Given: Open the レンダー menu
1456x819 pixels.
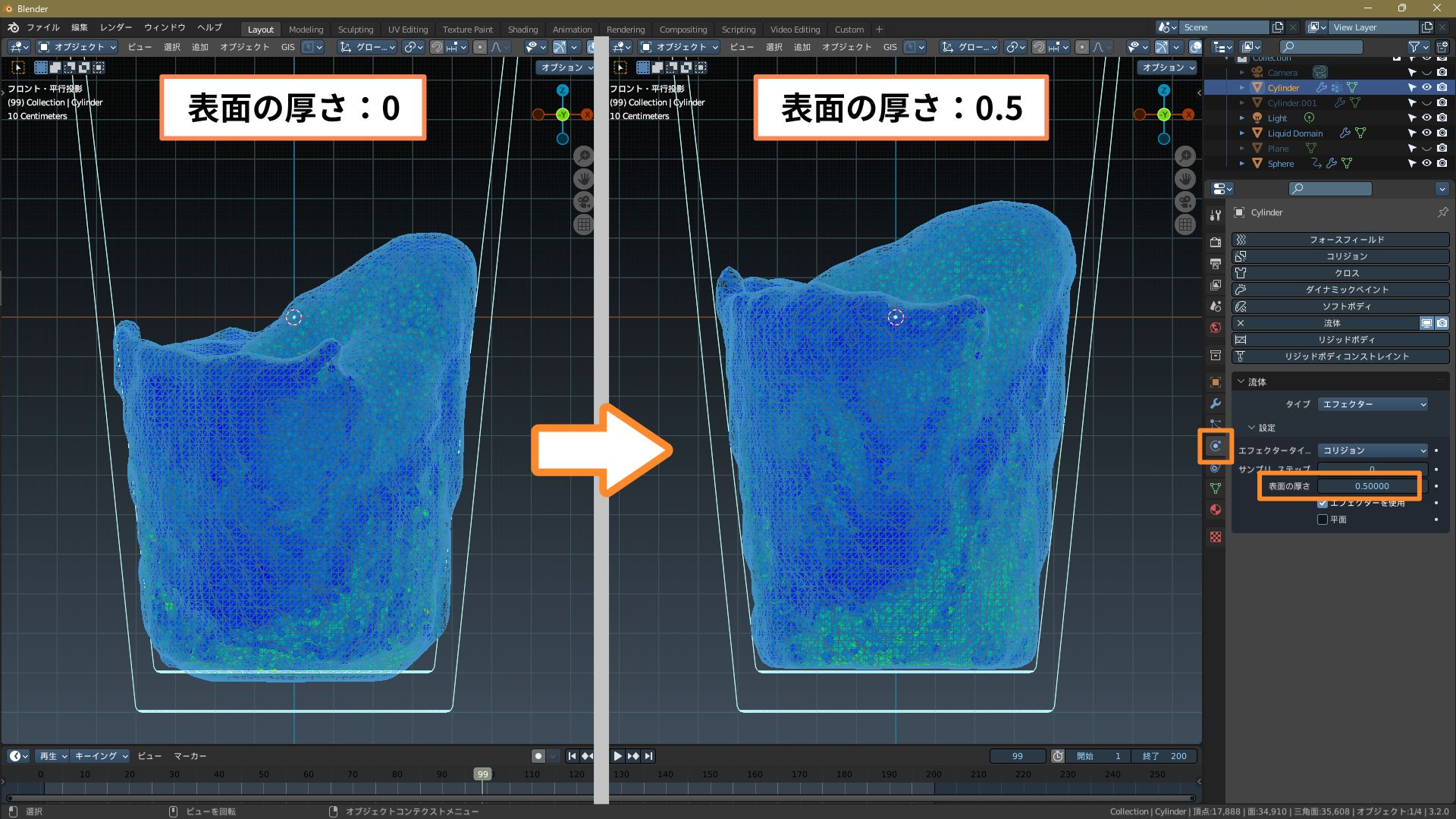Looking at the screenshot, I should pyautogui.click(x=116, y=27).
